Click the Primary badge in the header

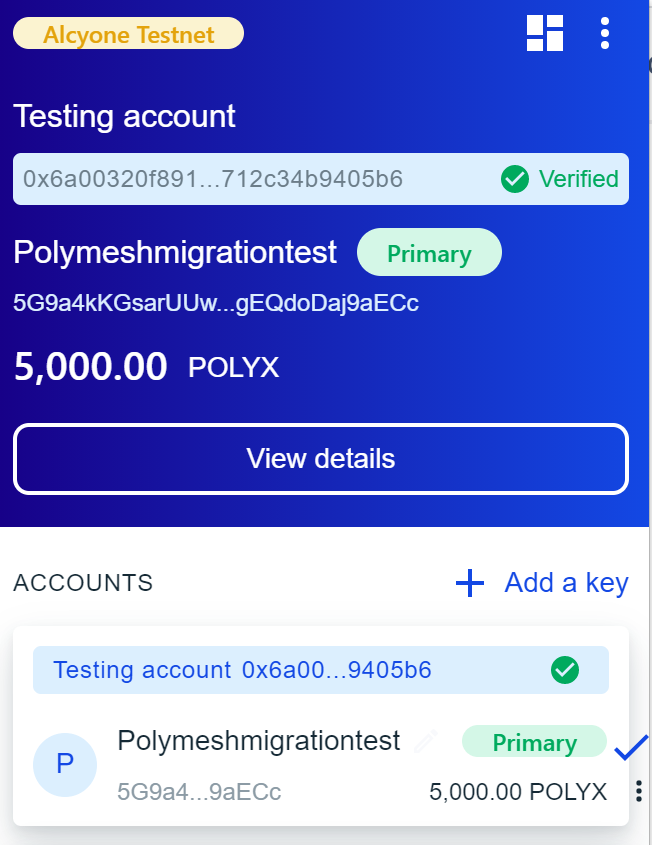coord(429,253)
